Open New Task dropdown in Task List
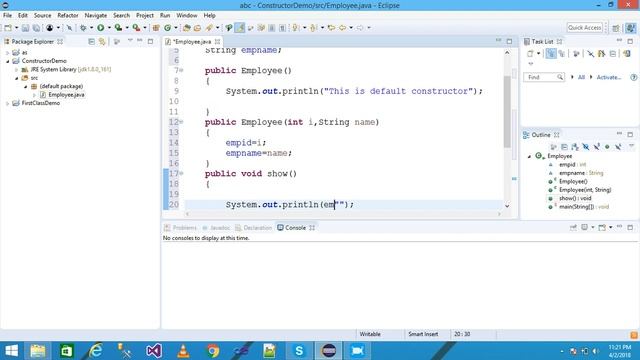The image size is (640, 360). (x=538, y=53)
